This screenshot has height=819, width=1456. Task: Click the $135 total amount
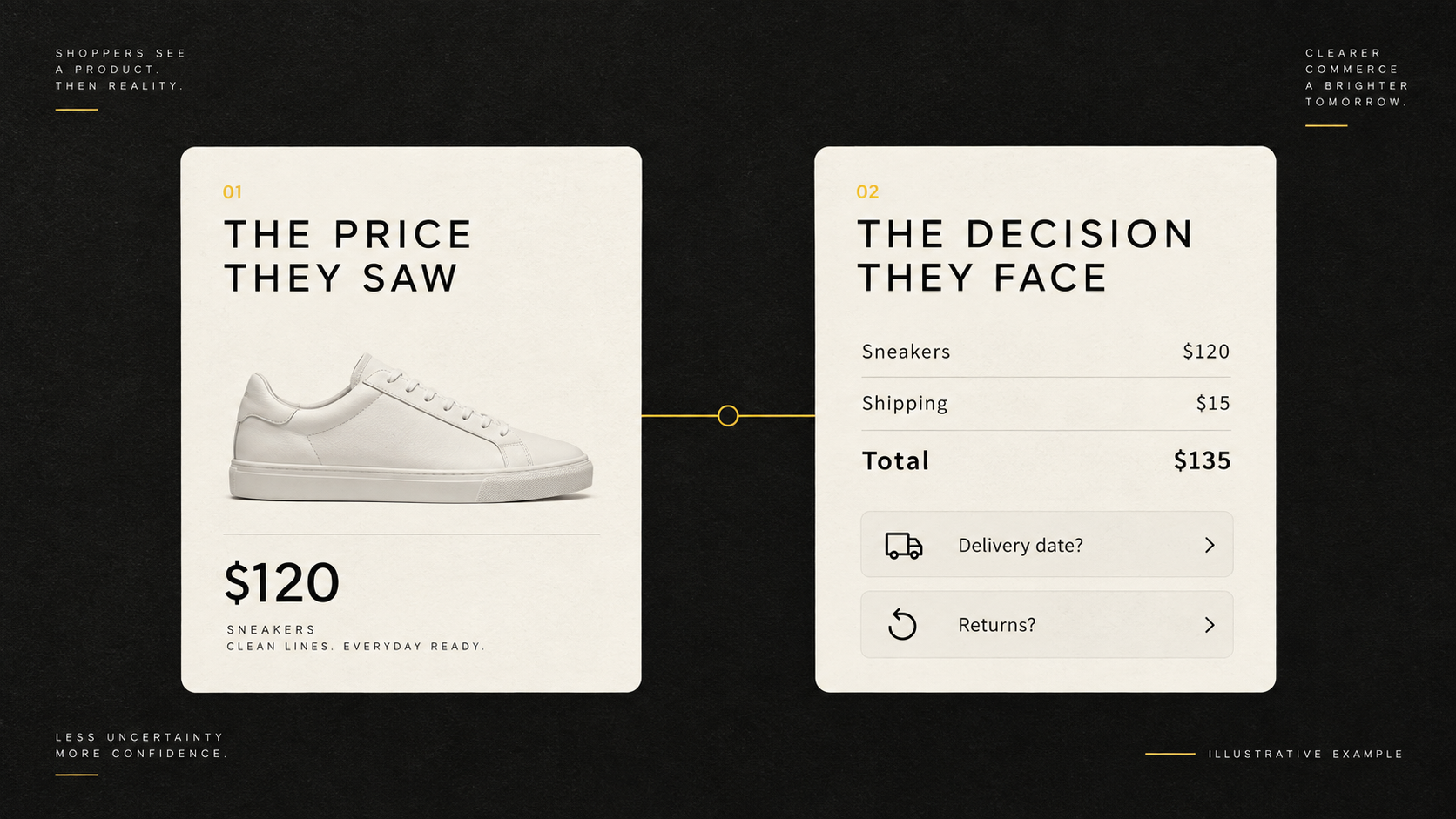(x=1202, y=460)
